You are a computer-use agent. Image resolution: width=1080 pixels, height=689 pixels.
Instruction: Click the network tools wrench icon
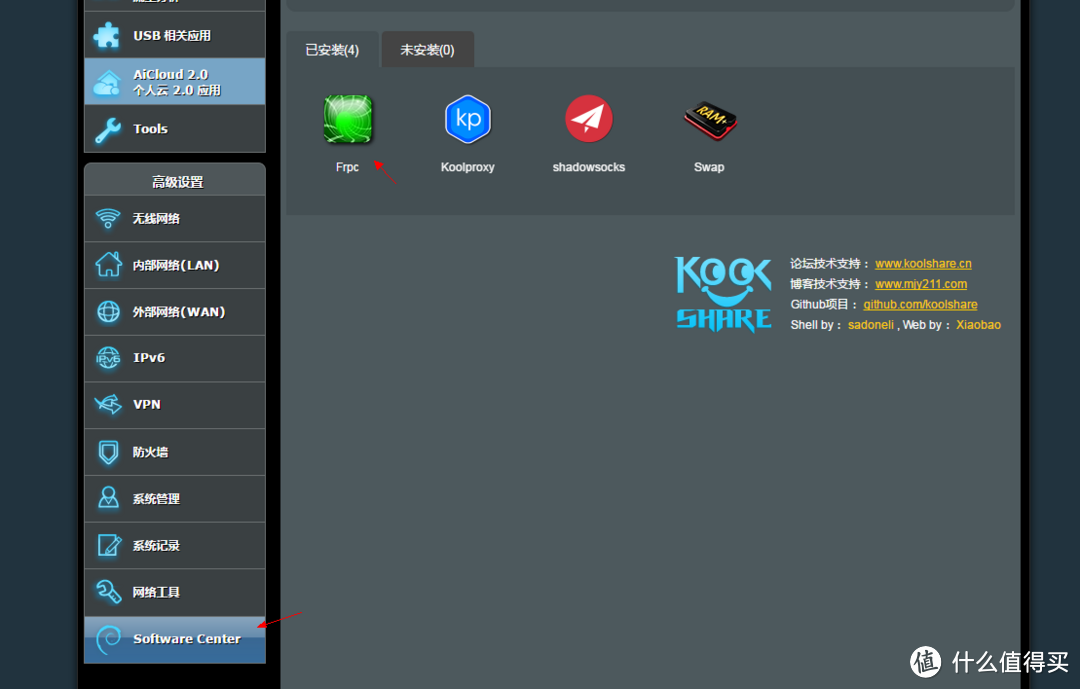[x=109, y=592]
